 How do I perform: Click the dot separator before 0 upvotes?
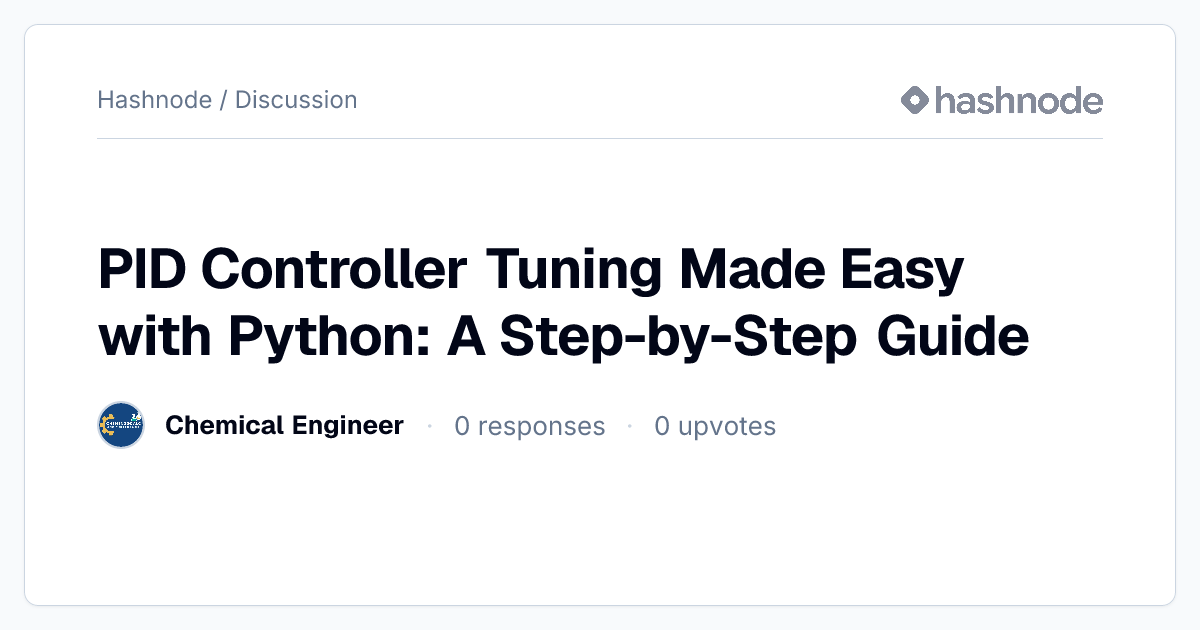[630, 426]
